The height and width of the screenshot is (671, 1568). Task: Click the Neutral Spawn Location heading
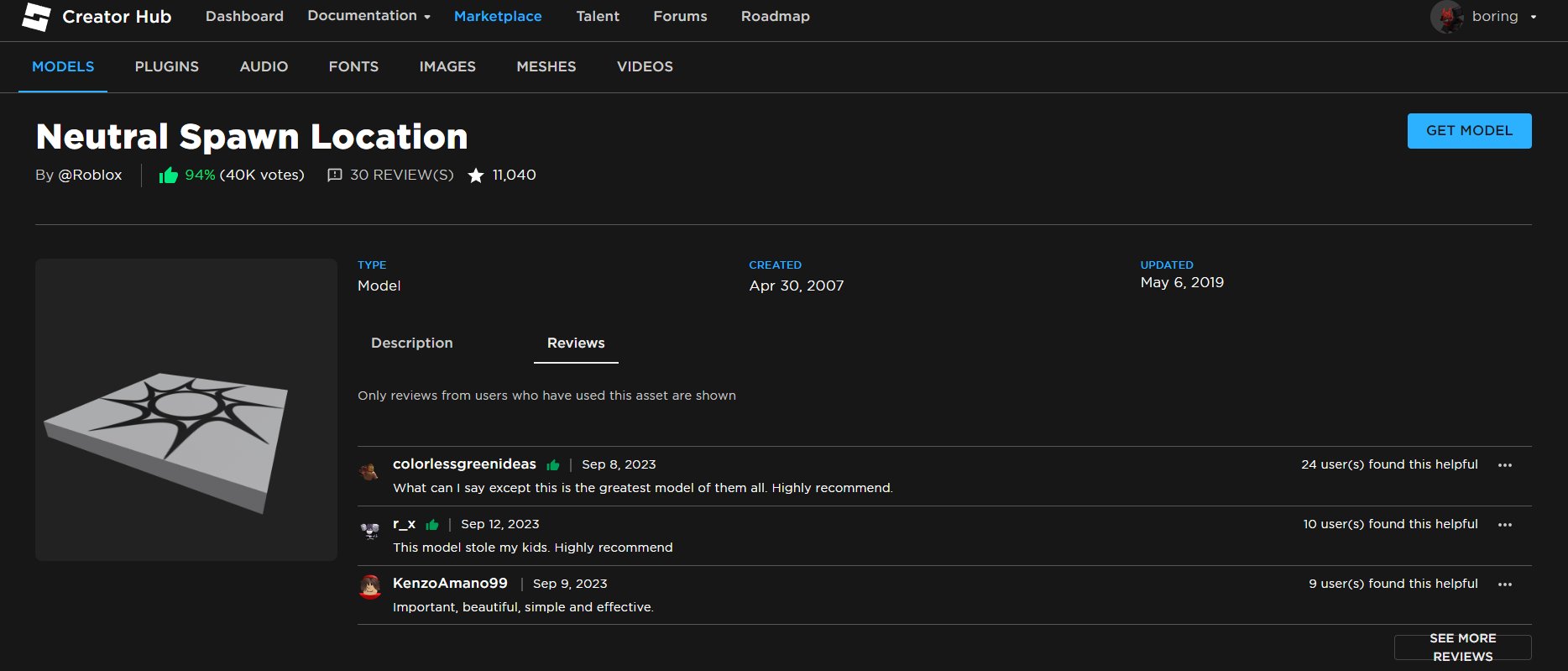tap(252, 137)
